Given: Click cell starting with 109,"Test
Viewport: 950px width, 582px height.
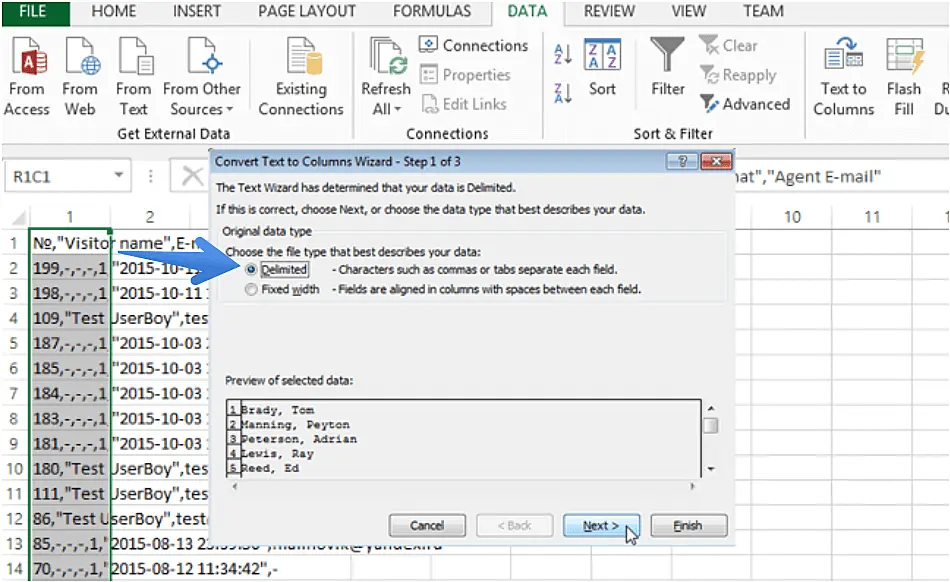Looking at the screenshot, I should tap(70, 319).
